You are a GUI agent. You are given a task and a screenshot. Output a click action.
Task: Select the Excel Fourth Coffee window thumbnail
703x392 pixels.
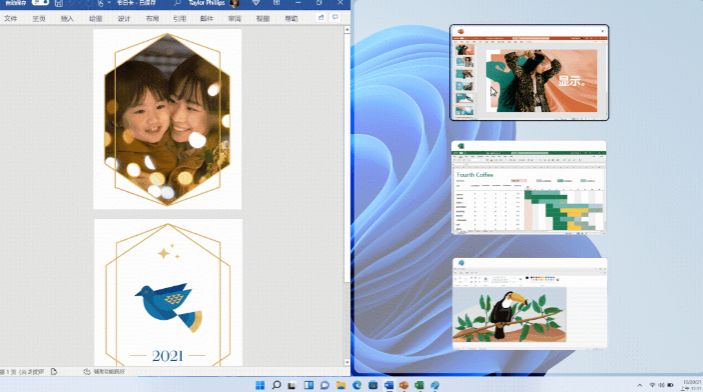[529, 187]
